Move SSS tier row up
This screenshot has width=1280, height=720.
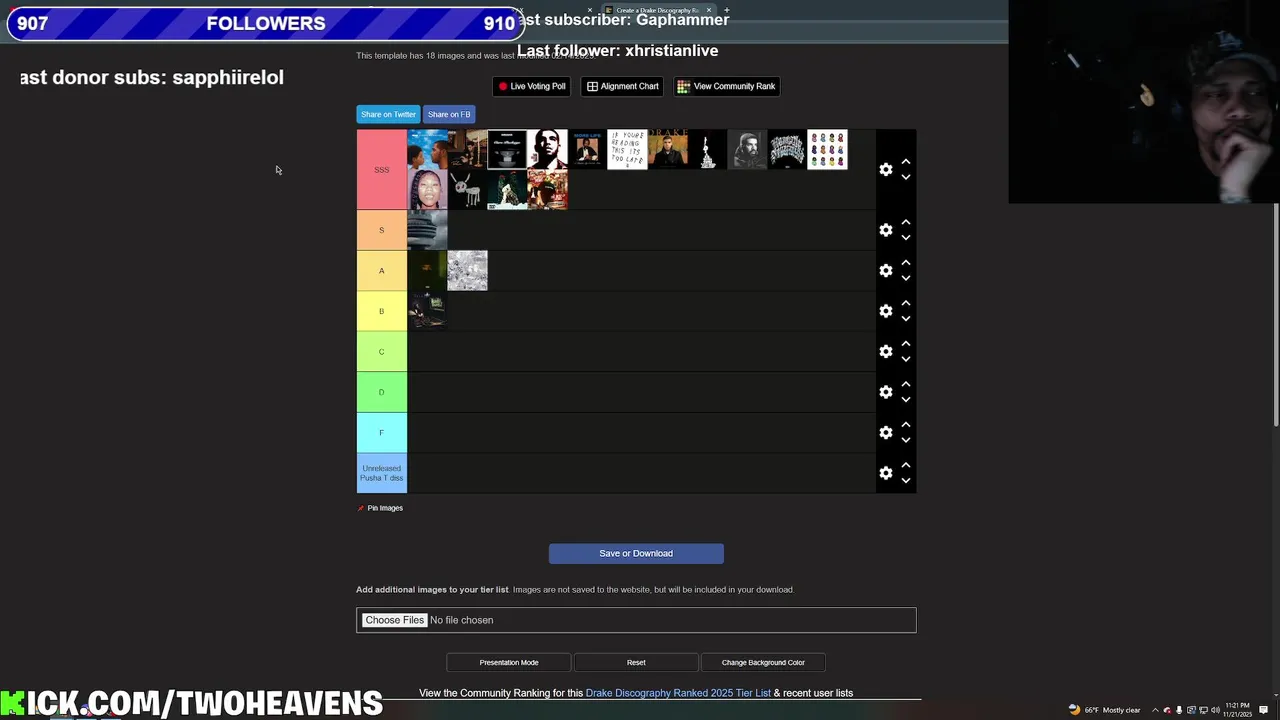pyautogui.click(x=905, y=162)
